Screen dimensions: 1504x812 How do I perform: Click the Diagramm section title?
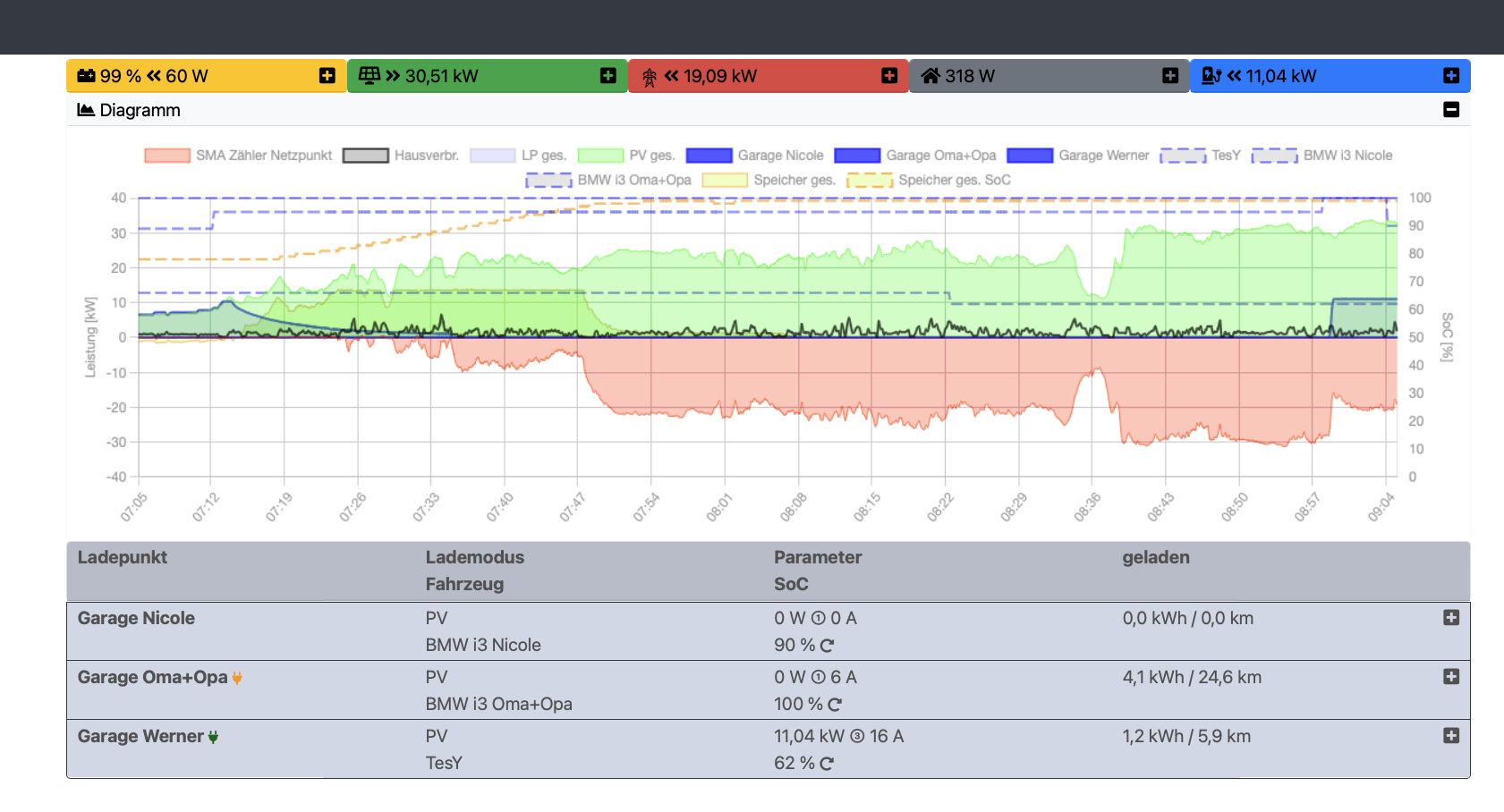point(140,110)
